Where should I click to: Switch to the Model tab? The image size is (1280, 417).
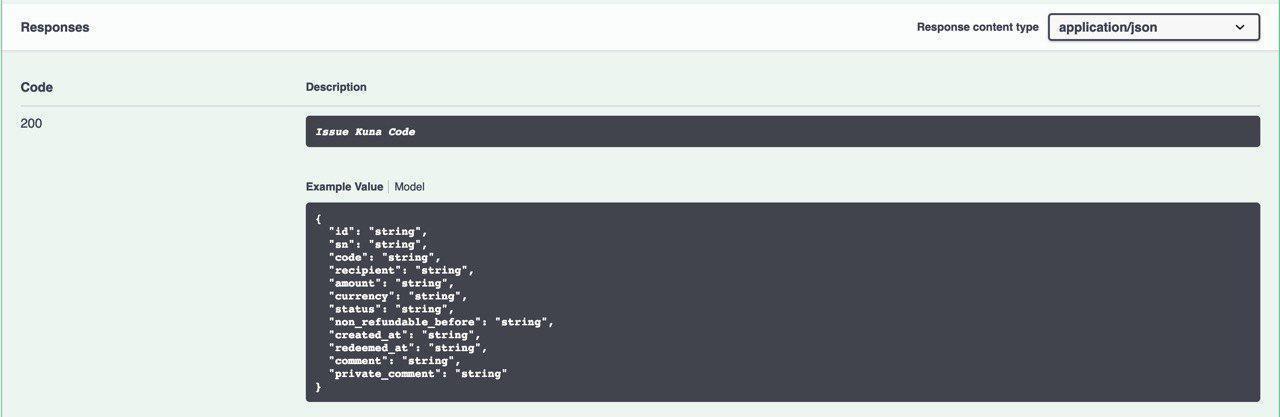(409, 187)
